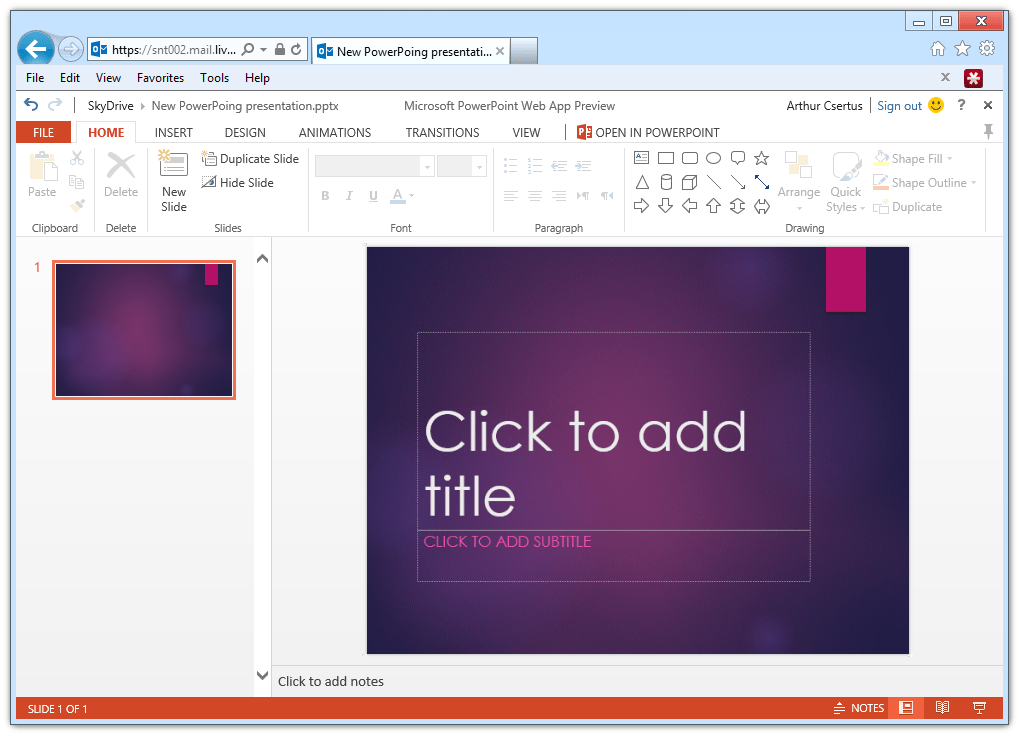Screen dimensions: 1019x736
Task: Open the font color dropdown arrow
Action: coord(411,196)
